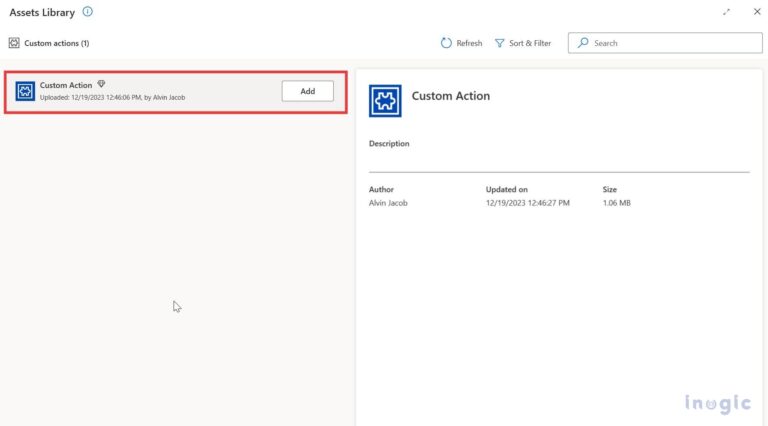Expand the Assets Library window with the resize icon
This screenshot has height=426, width=768.
point(725,12)
